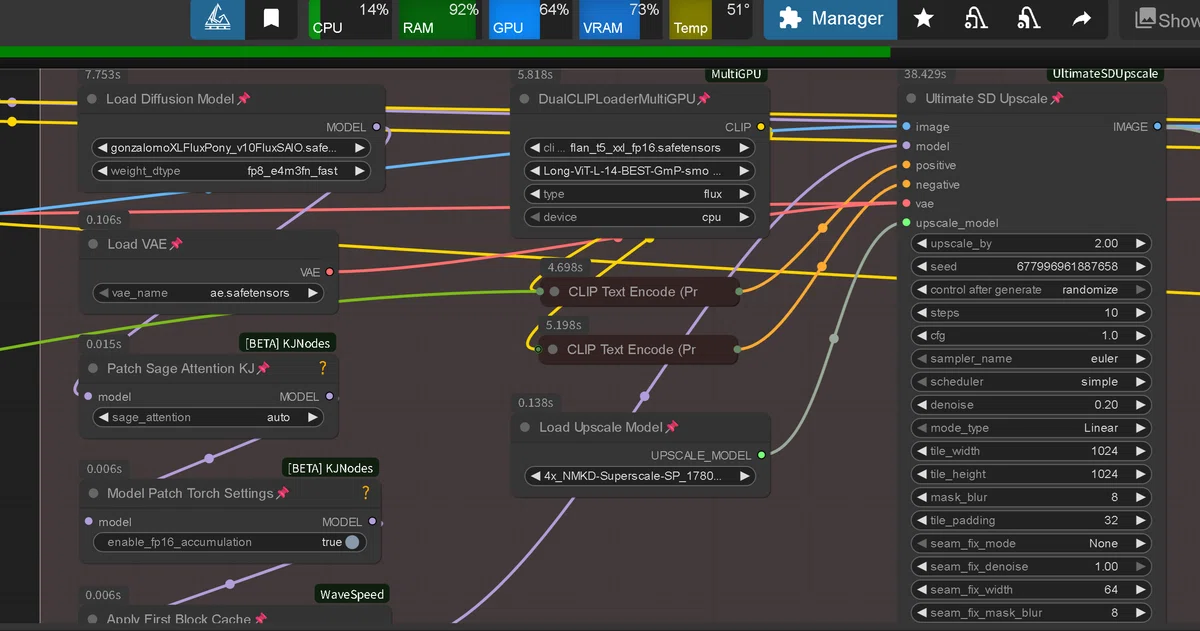Screen dimensions: 1200x631
Task: Click the pin icon on Patch Sage Attention KJ
Action: coord(263,368)
